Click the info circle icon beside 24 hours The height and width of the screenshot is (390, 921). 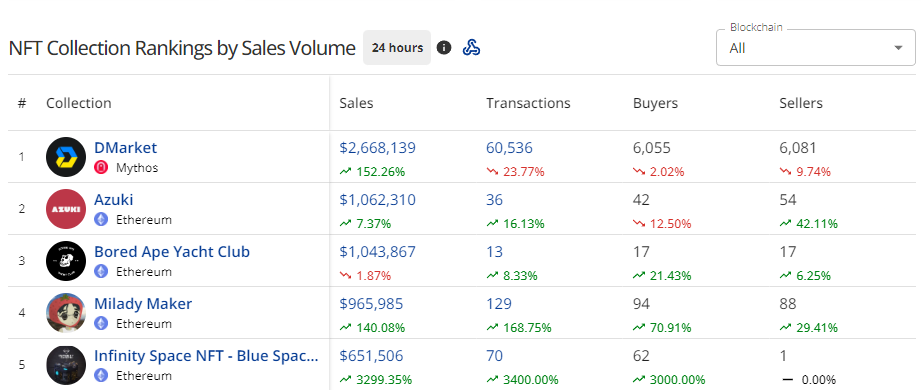[x=444, y=48]
